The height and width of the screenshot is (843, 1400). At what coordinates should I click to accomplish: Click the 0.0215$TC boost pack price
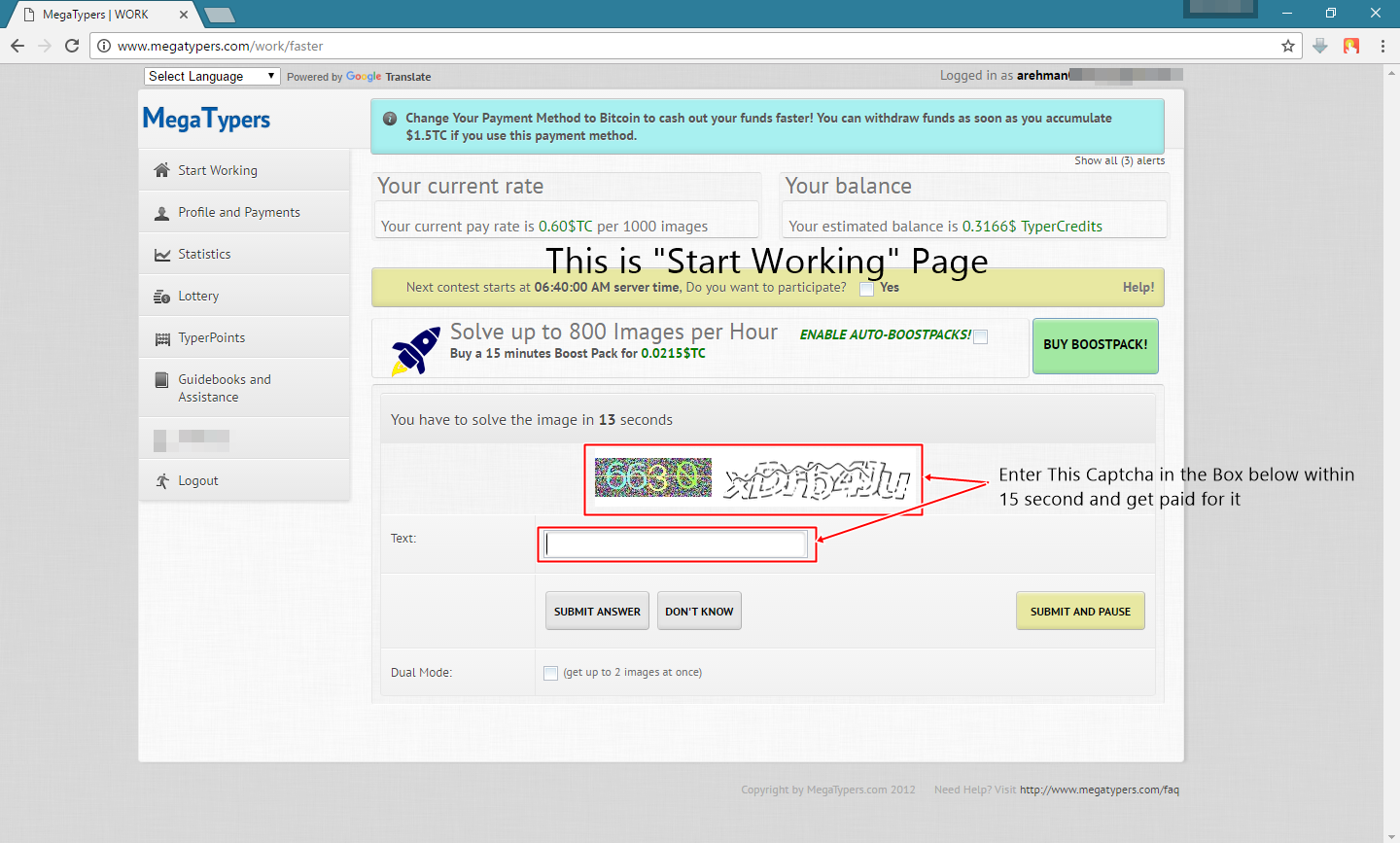tap(674, 354)
